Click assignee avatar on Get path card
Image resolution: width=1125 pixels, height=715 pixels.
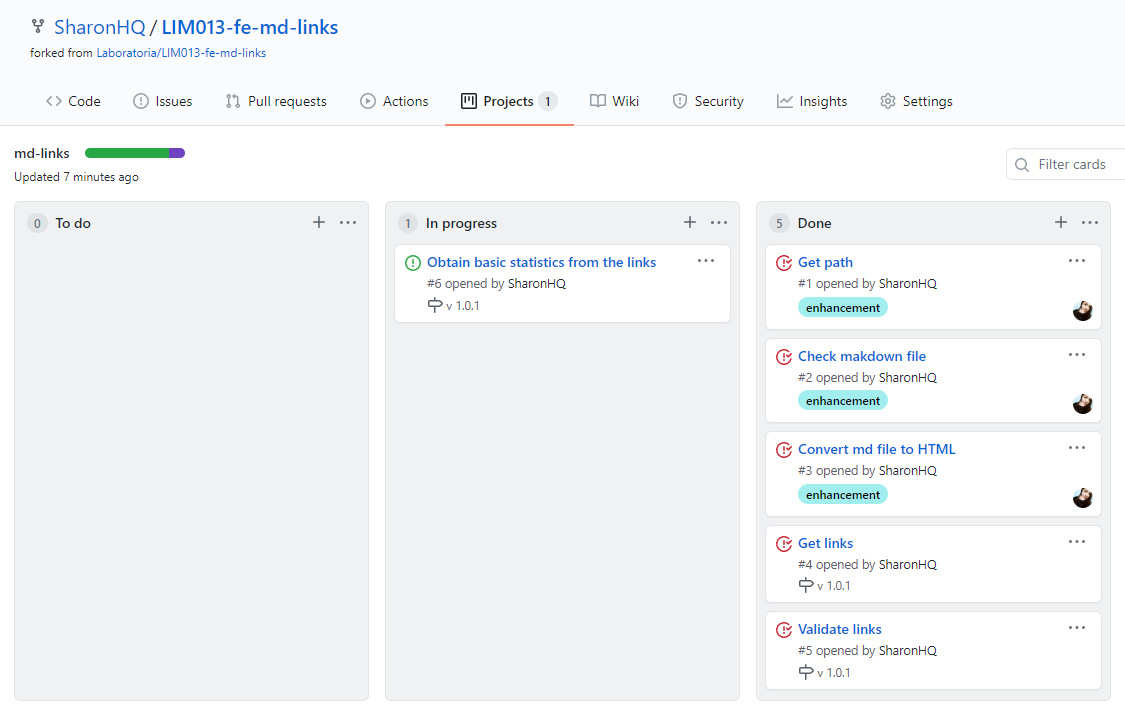[x=1083, y=311]
